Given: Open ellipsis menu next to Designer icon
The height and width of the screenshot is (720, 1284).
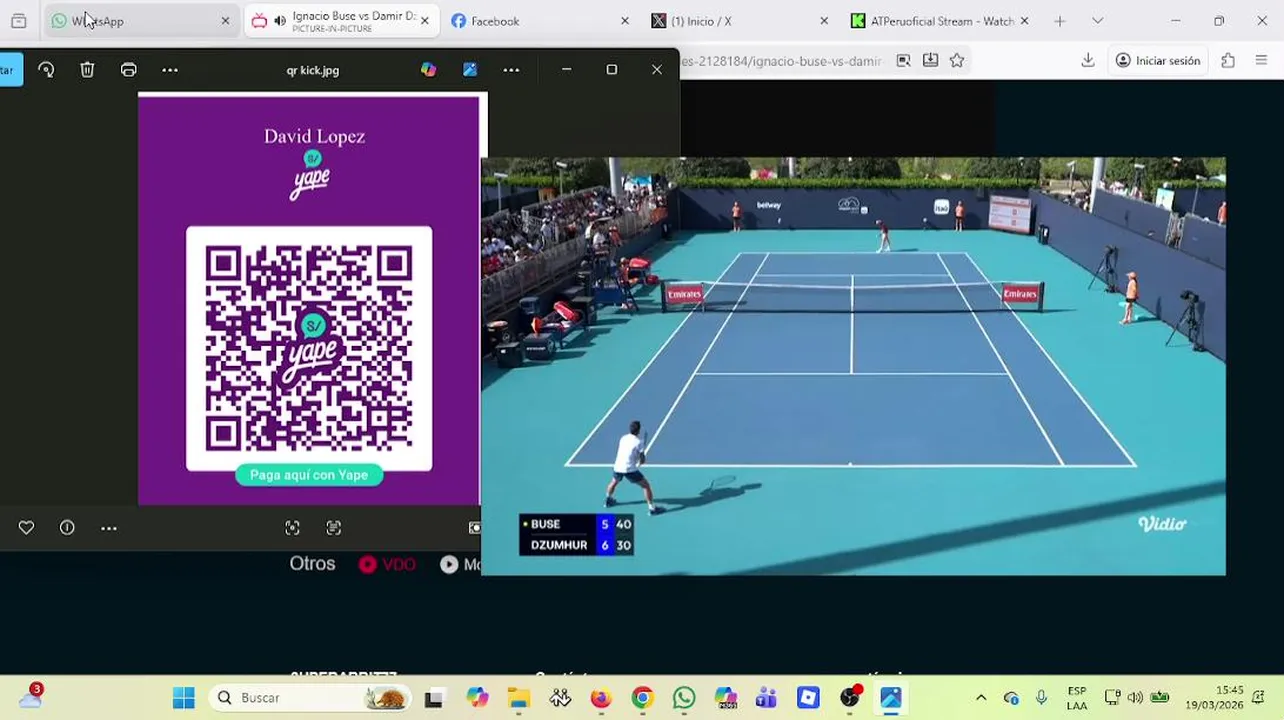Looking at the screenshot, I should pyautogui.click(x=511, y=70).
